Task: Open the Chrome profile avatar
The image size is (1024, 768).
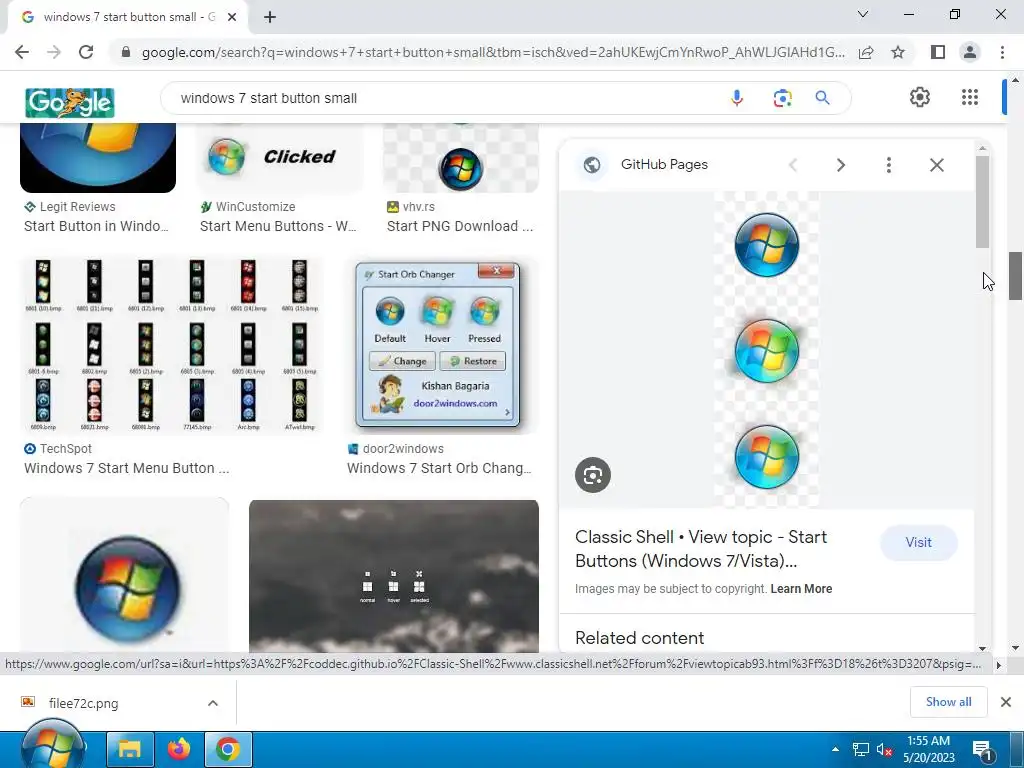Action: (x=970, y=52)
